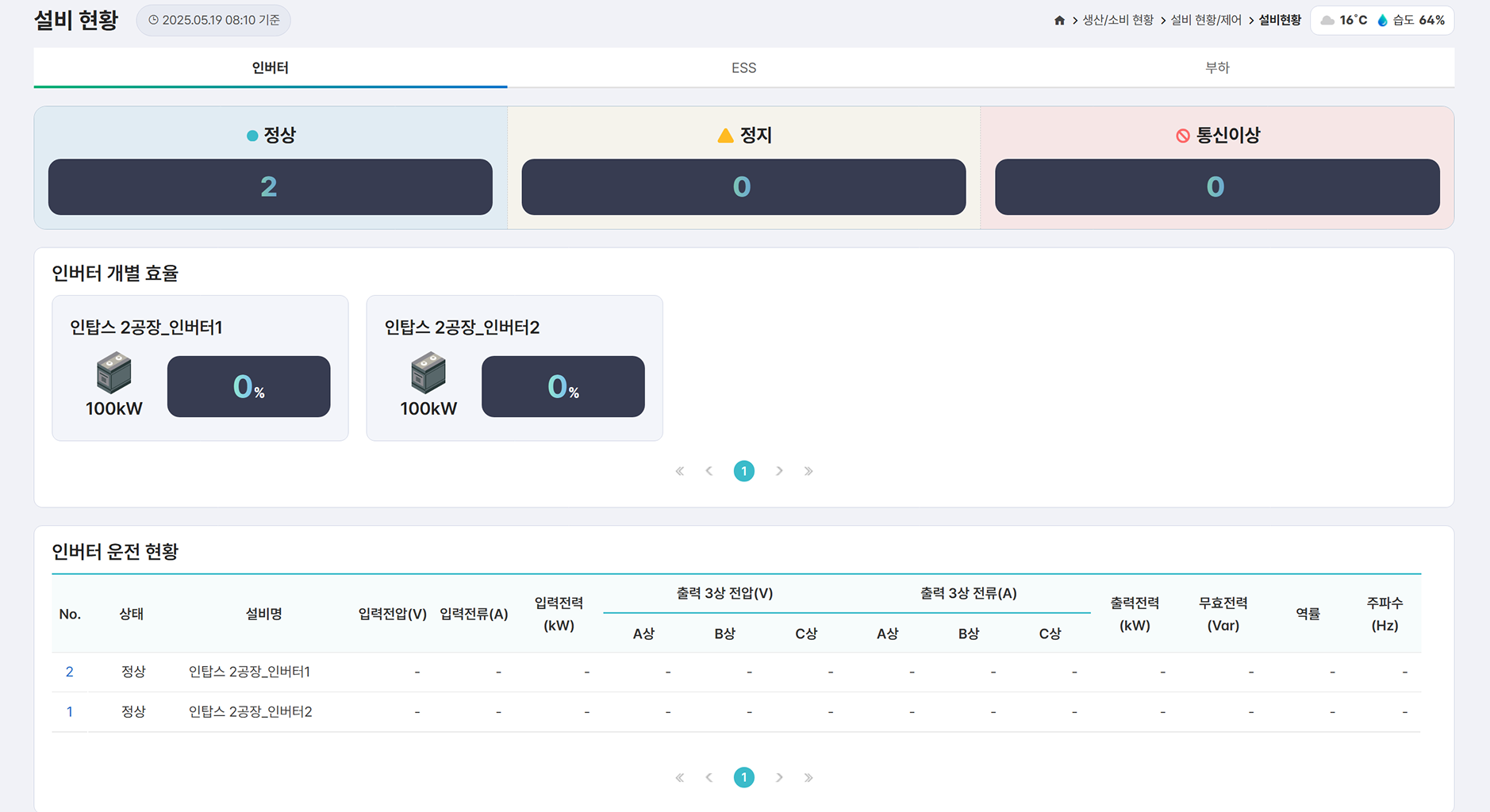Image resolution: width=1490 pixels, height=812 pixels.
Task: Click the 통신이상 prohibited icon
Action: click(1182, 136)
